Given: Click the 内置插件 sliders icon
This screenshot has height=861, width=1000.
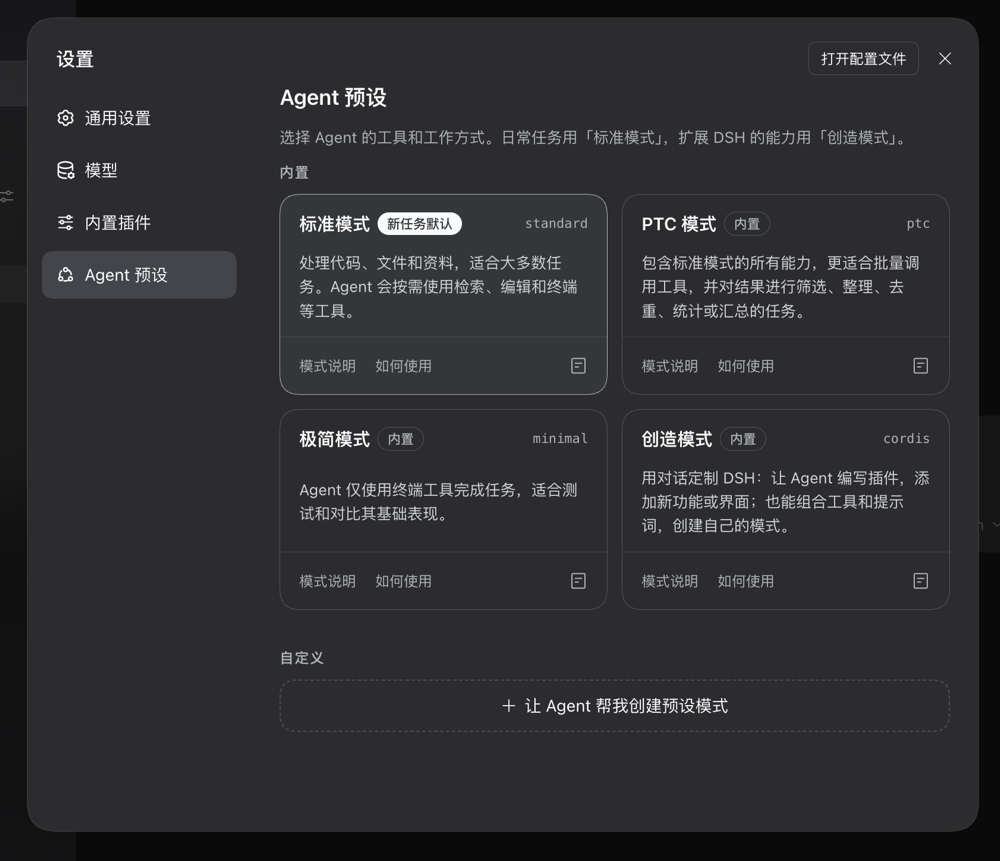Looking at the screenshot, I should [x=65, y=223].
